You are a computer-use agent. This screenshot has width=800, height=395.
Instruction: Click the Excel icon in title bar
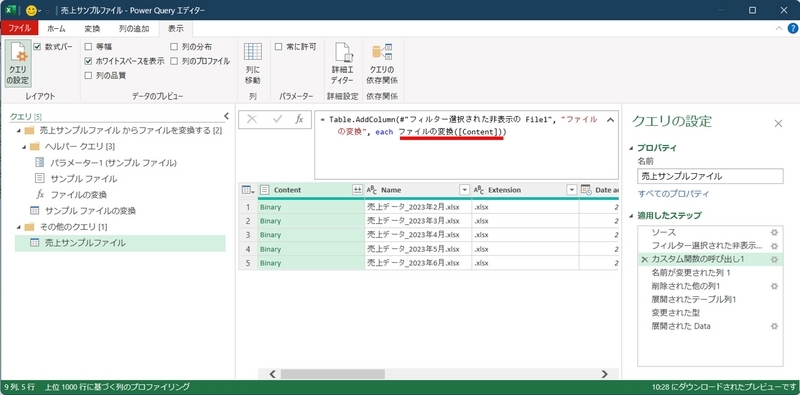[x=12, y=10]
